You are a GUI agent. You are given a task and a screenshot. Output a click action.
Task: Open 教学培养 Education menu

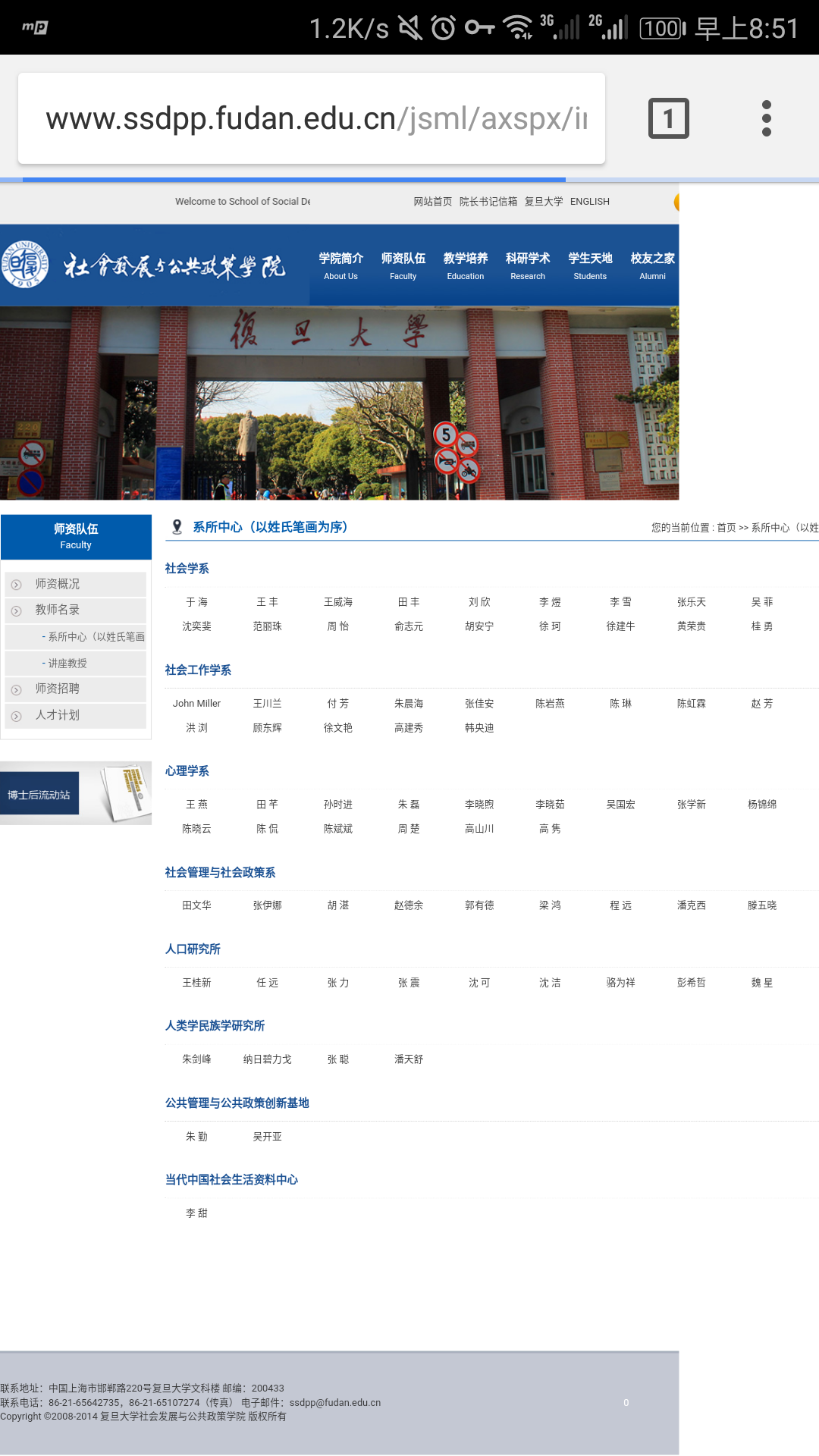click(x=466, y=265)
